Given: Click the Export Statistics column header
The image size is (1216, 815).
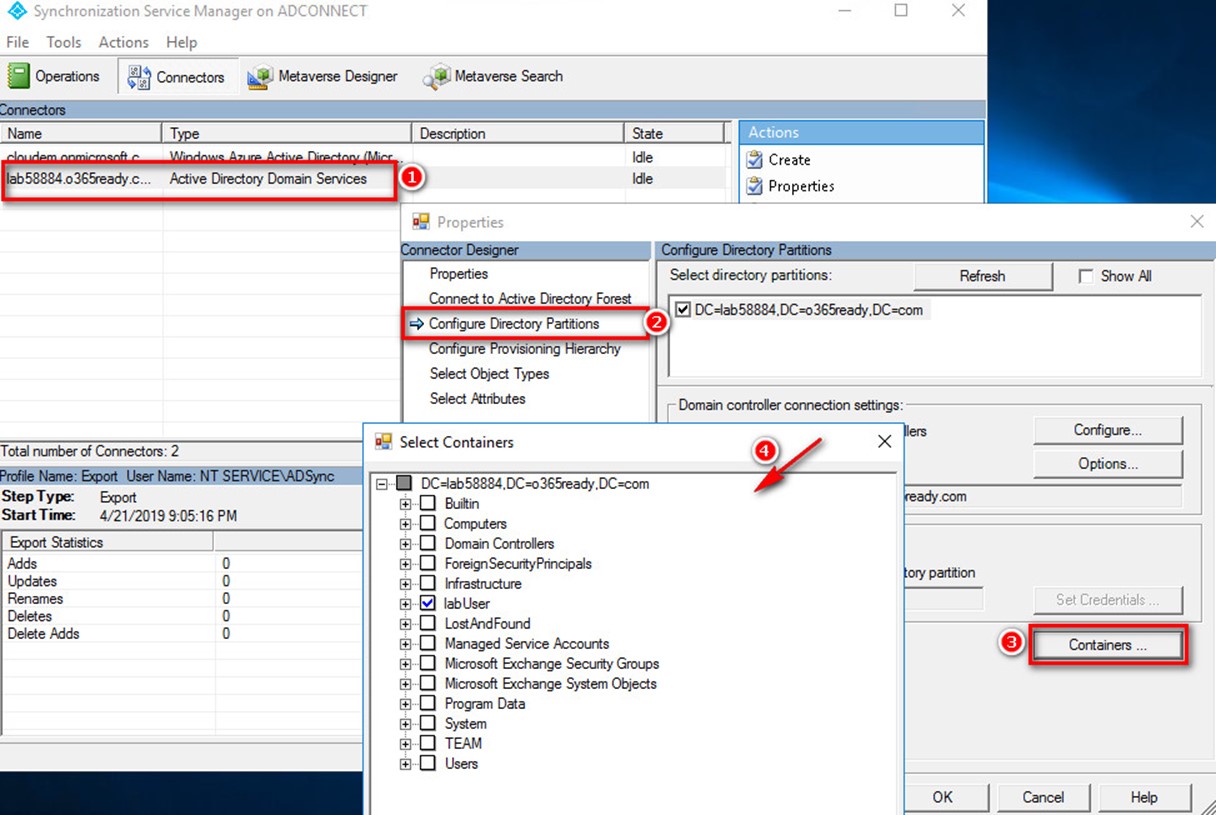Looking at the screenshot, I should coord(108,542).
